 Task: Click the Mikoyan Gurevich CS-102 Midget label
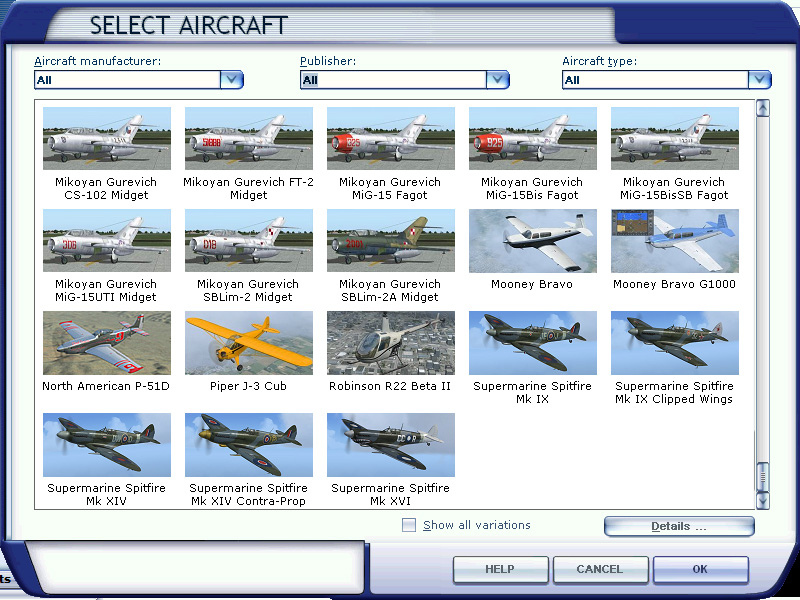pos(106,189)
